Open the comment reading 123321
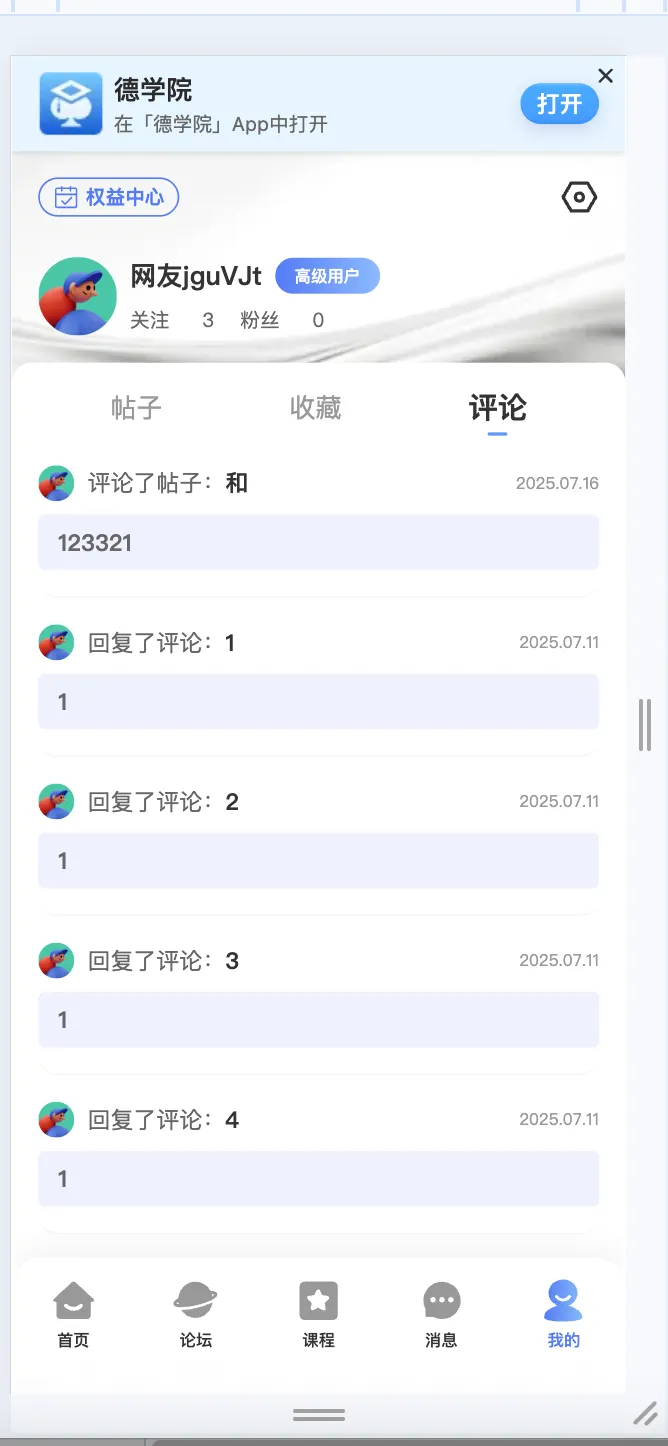The height and width of the screenshot is (1446, 668). click(318, 542)
